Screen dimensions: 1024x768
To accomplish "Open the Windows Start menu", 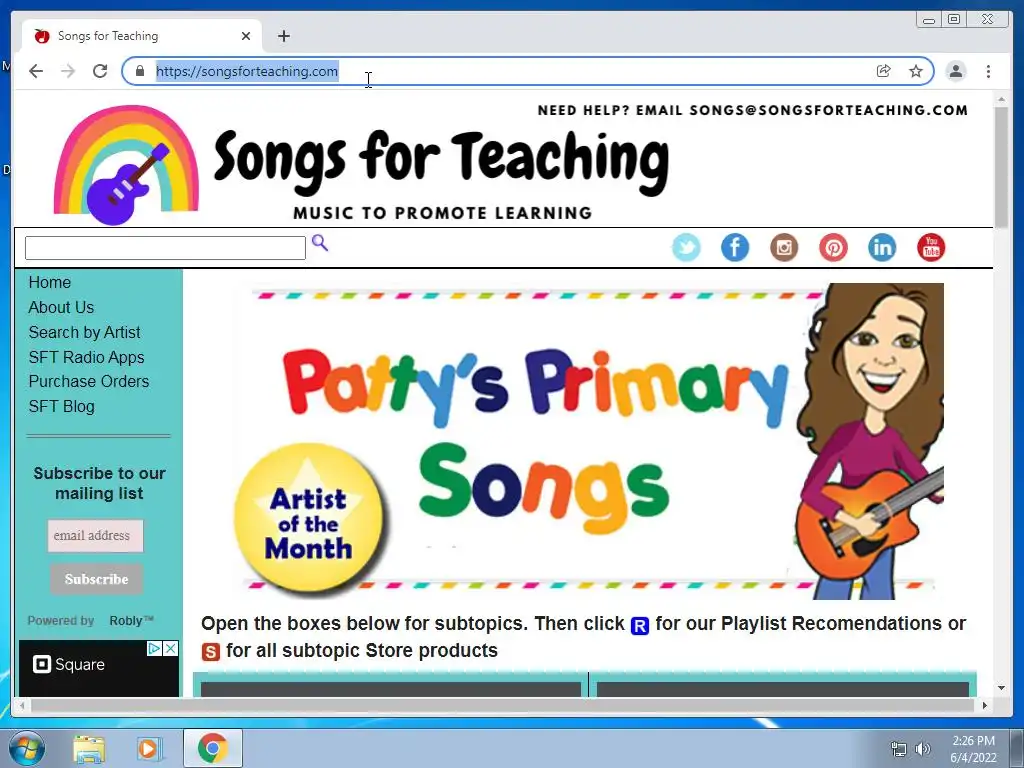I will click(26, 748).
